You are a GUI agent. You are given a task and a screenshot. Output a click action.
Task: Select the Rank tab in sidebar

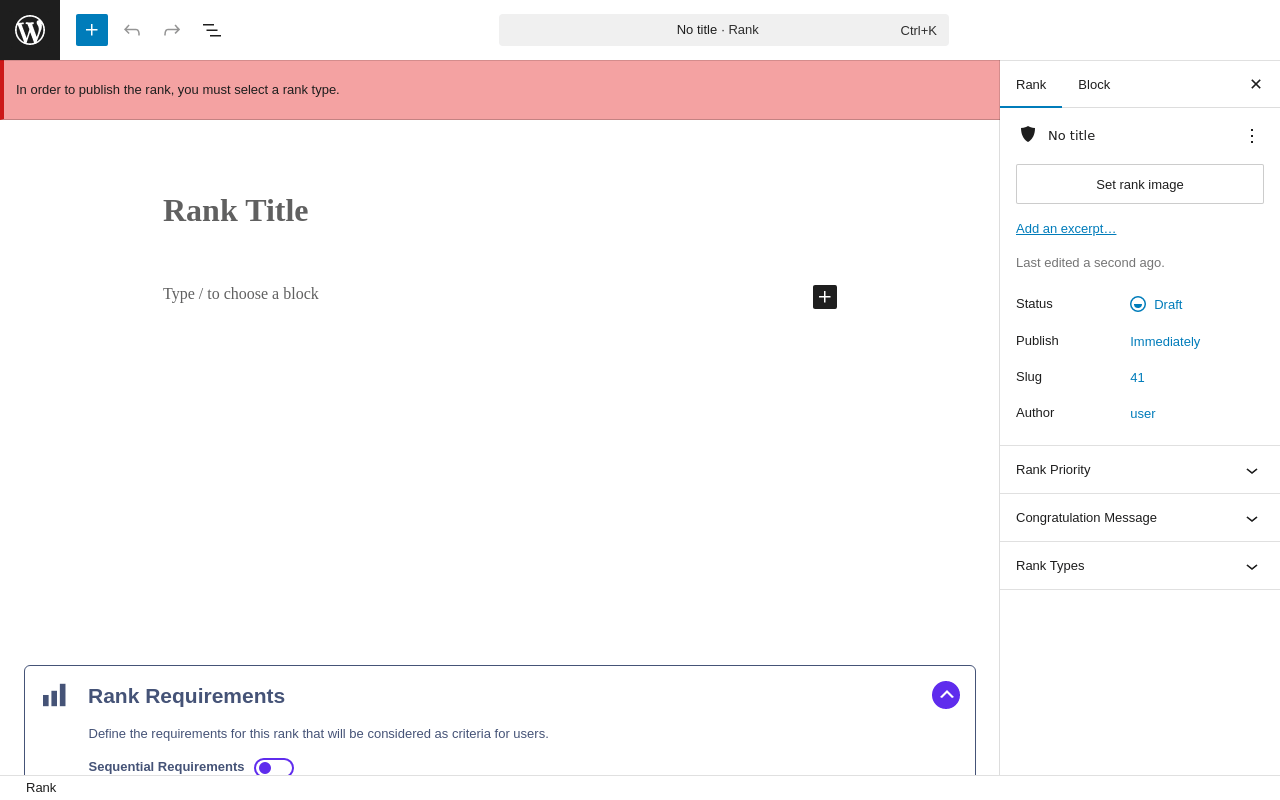pos(1031,84)
